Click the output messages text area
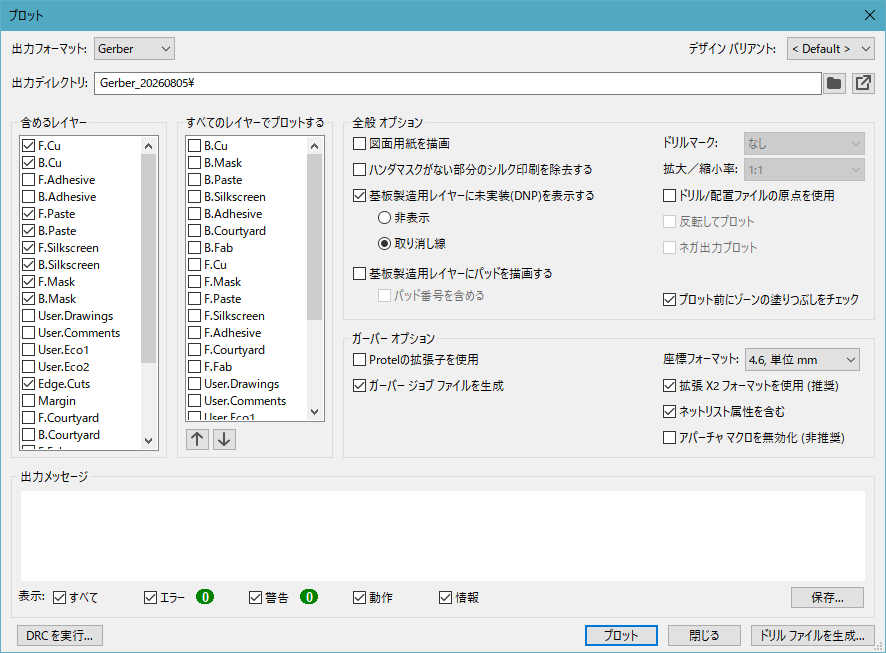The image size is (886, 653). pyautogui.click(x=442, y=536)
